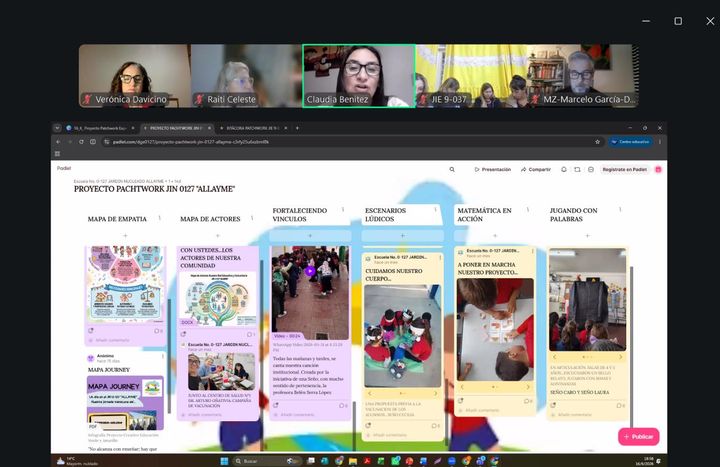Reload the Padlet page
The width and height of the screenshot is (720, 467).
81,142
